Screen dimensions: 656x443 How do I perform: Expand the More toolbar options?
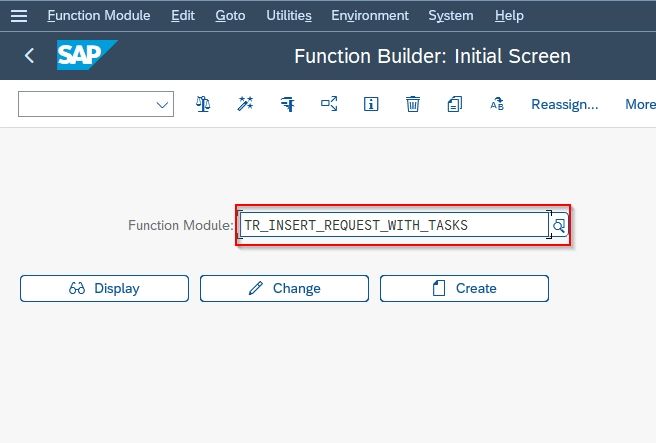point(640,104)
